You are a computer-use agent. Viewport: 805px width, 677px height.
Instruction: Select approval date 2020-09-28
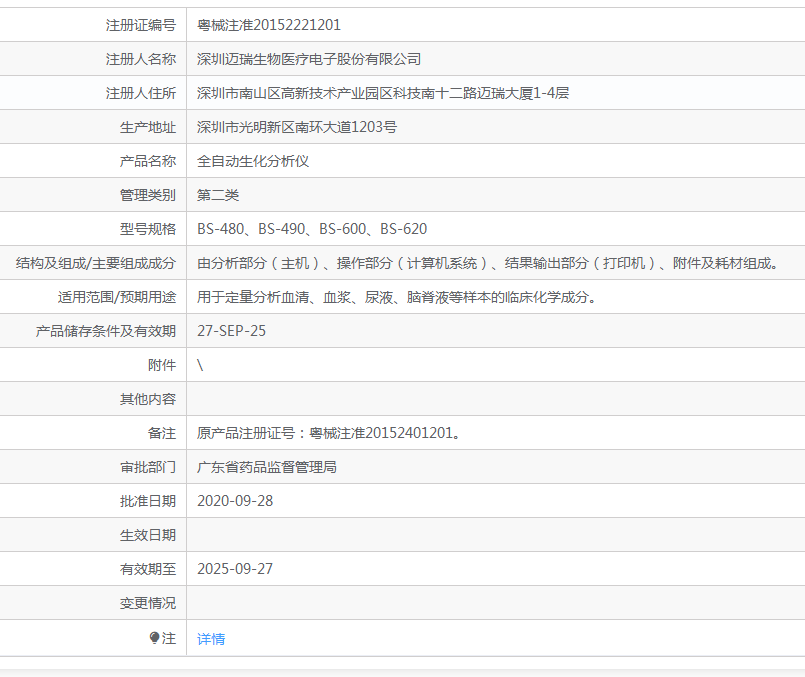pos(235,501)
